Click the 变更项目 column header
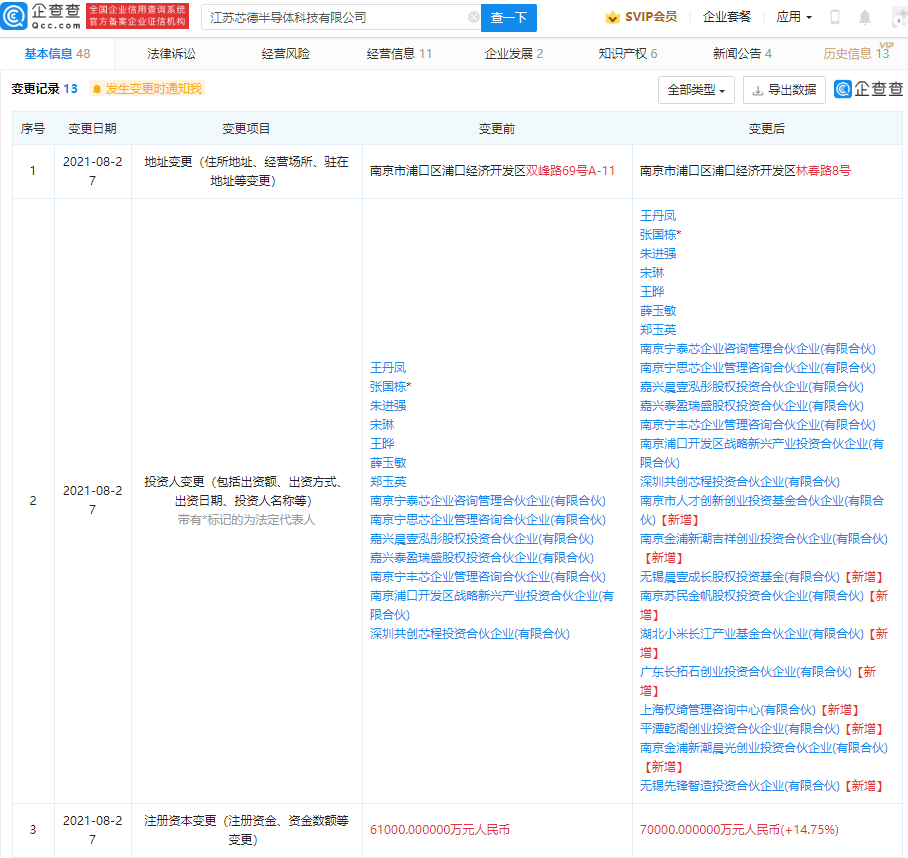 (246, 129)
